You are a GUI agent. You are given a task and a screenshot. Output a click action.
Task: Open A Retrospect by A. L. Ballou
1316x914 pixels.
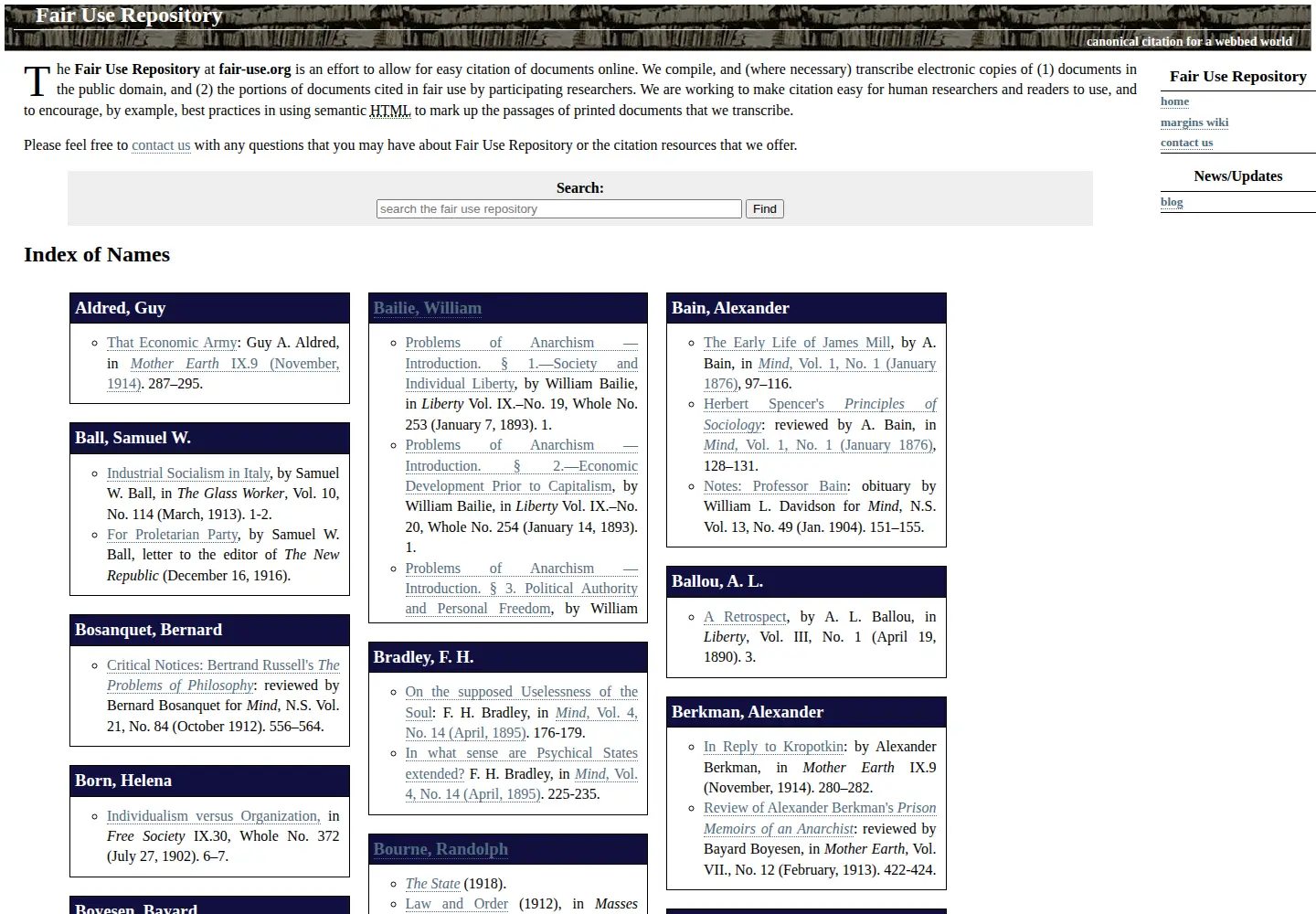click(x=745, y=617)
